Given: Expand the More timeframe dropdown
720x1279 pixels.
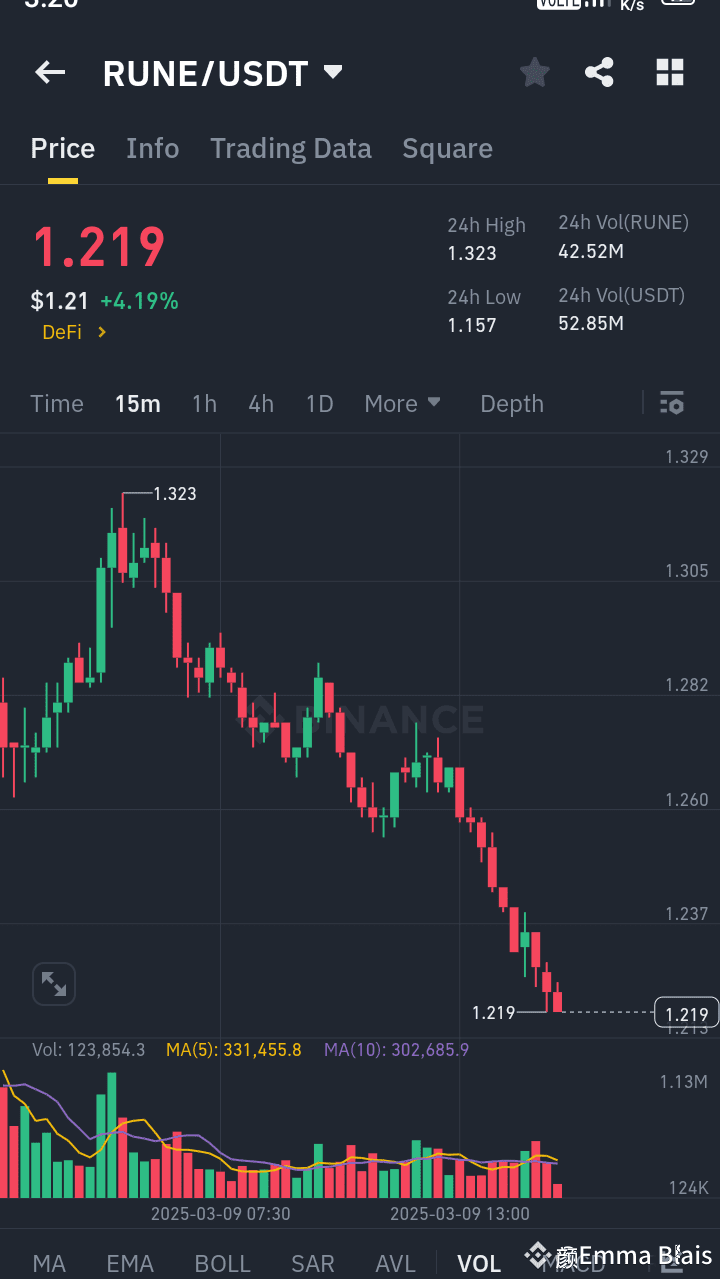Looking at the screenshot, I should [x=402, y=403].
